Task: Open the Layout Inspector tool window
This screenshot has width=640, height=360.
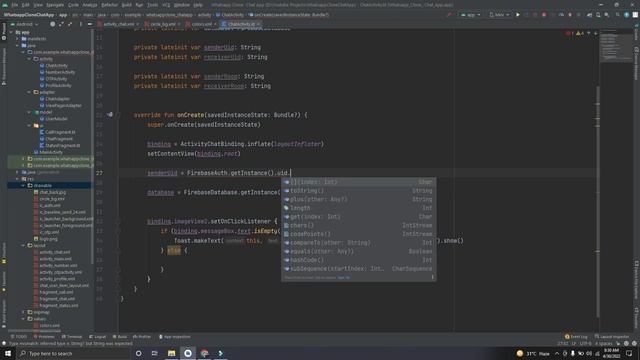Action: tap(612, 337)
